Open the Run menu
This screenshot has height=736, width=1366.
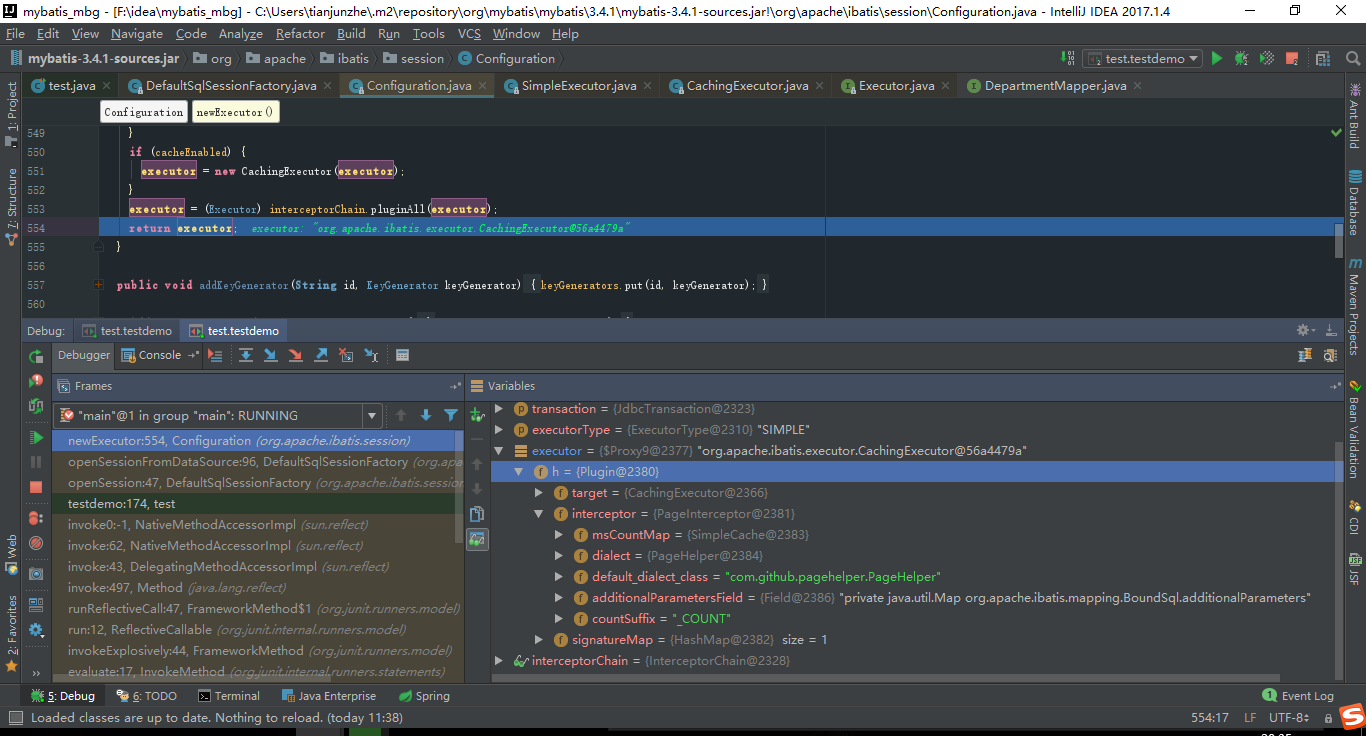click(x=389, y=33)
